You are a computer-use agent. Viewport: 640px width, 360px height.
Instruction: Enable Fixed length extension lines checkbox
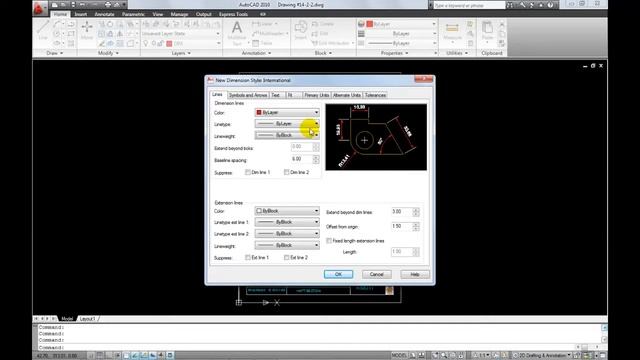329,241
